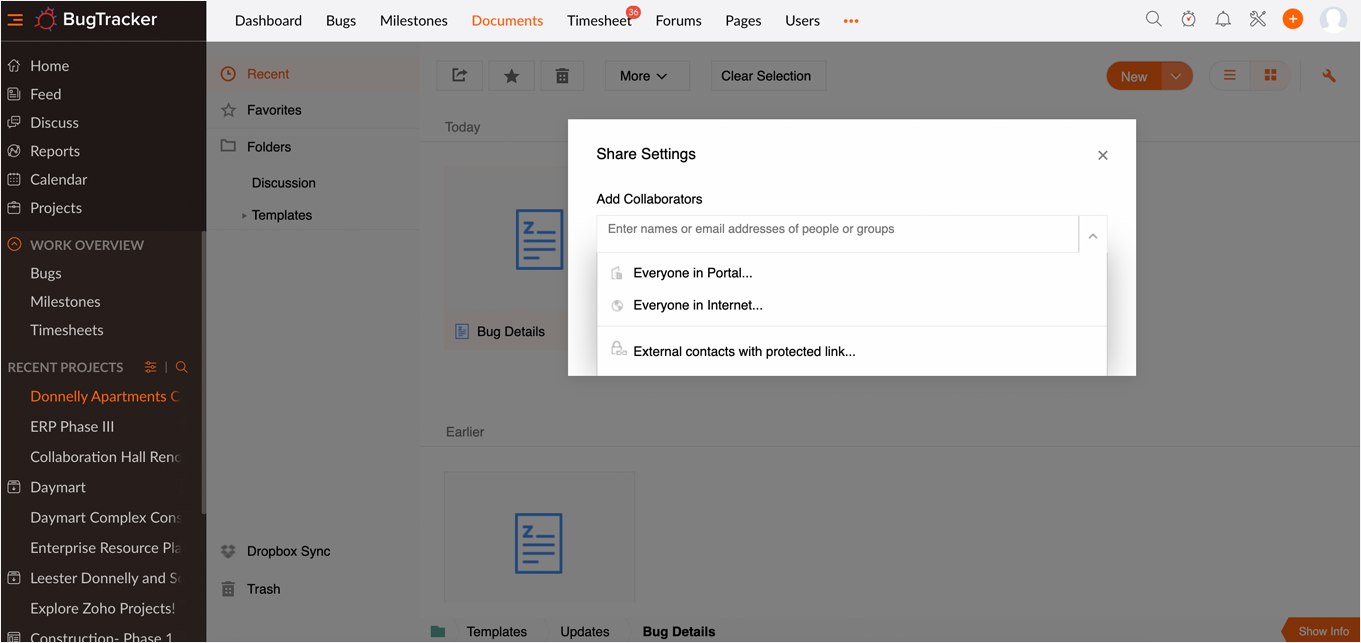Click the orange quick-add plus icon
The width and height of the screenshot is (1361, 643).
tap(1292, 19)
